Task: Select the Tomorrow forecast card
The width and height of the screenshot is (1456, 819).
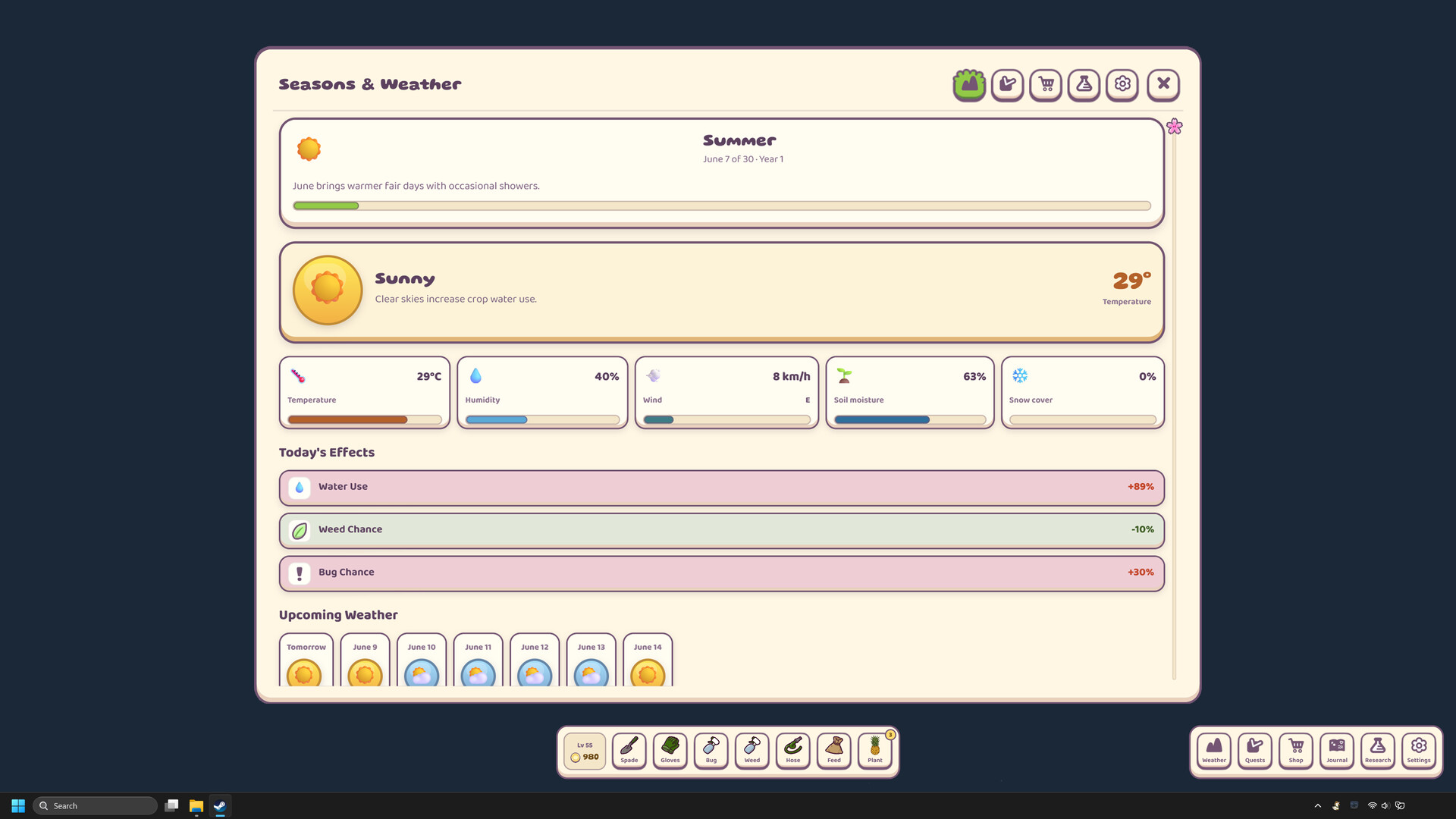Action: tap(306, 660)
